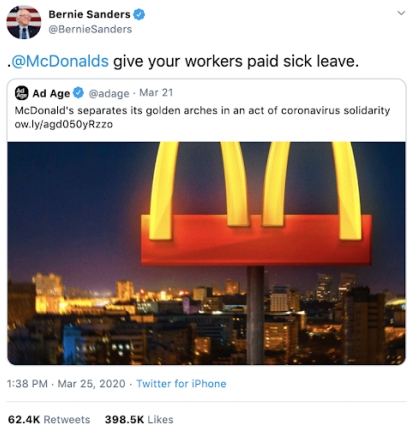
Task: Open Bernie Sanders profile picture
Action: tap(24, 22)
